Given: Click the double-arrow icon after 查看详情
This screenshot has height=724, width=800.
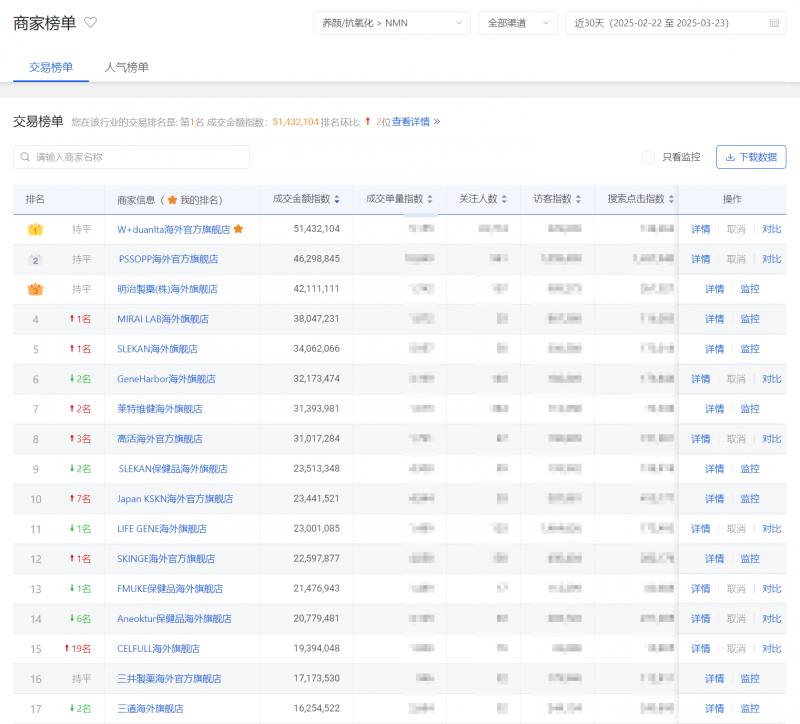Looking at the screenshot, I should (437, 121).
